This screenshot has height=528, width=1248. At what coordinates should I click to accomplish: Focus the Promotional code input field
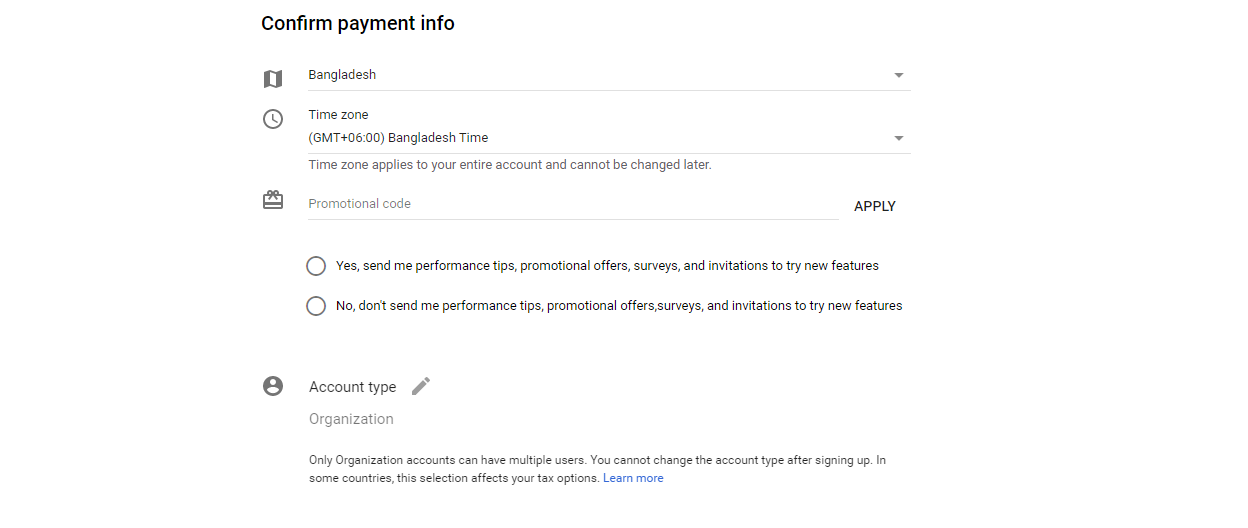click(572, 204)
